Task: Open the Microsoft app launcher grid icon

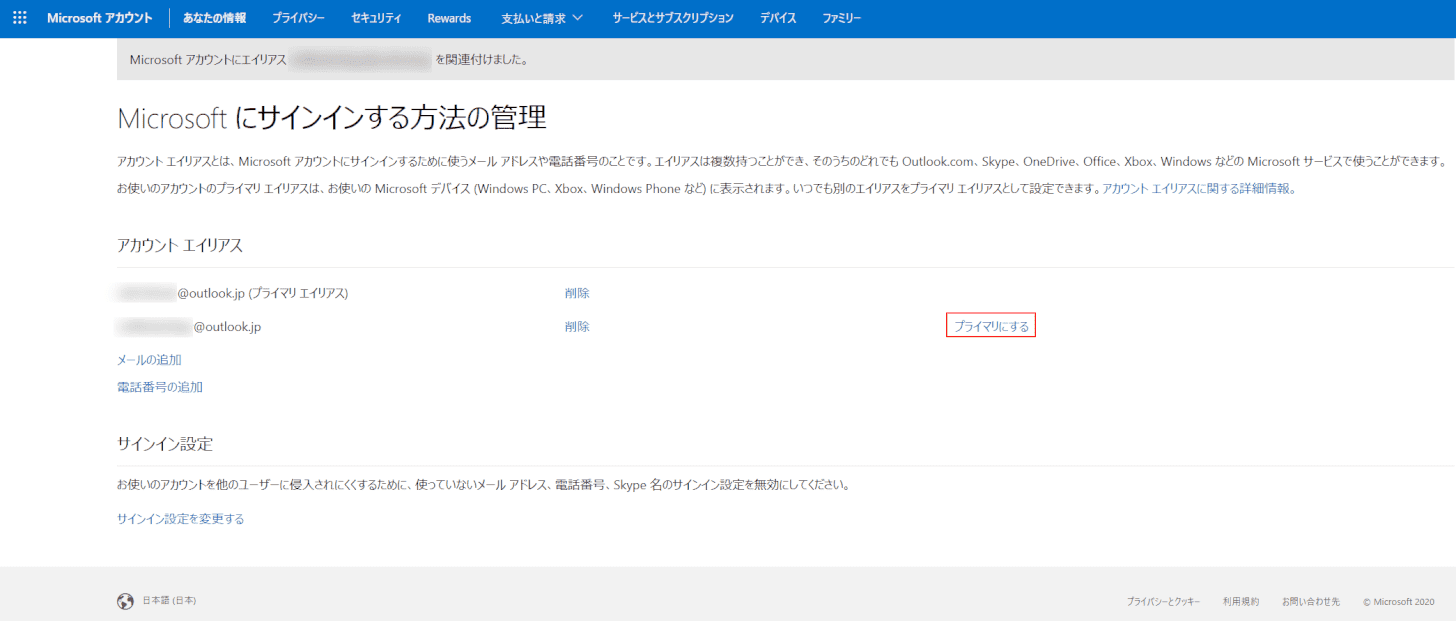Action: coord(20,18)
